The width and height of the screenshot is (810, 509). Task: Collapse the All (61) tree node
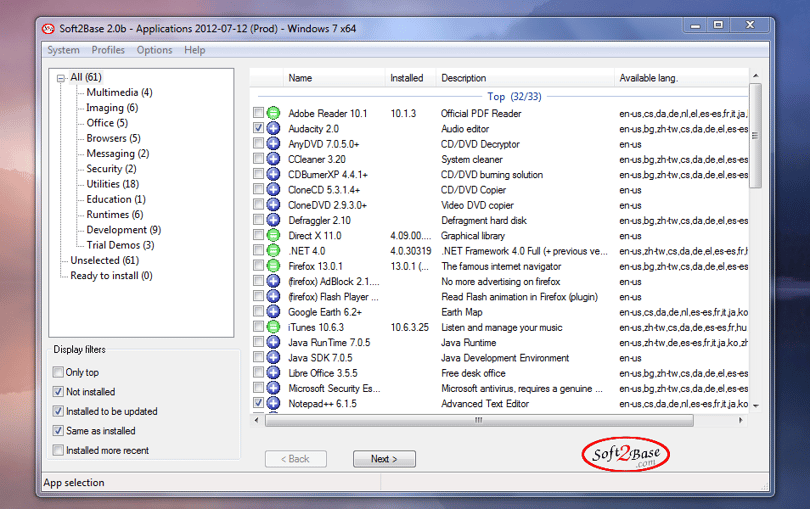pyautogui.click(x=60, y=79)
